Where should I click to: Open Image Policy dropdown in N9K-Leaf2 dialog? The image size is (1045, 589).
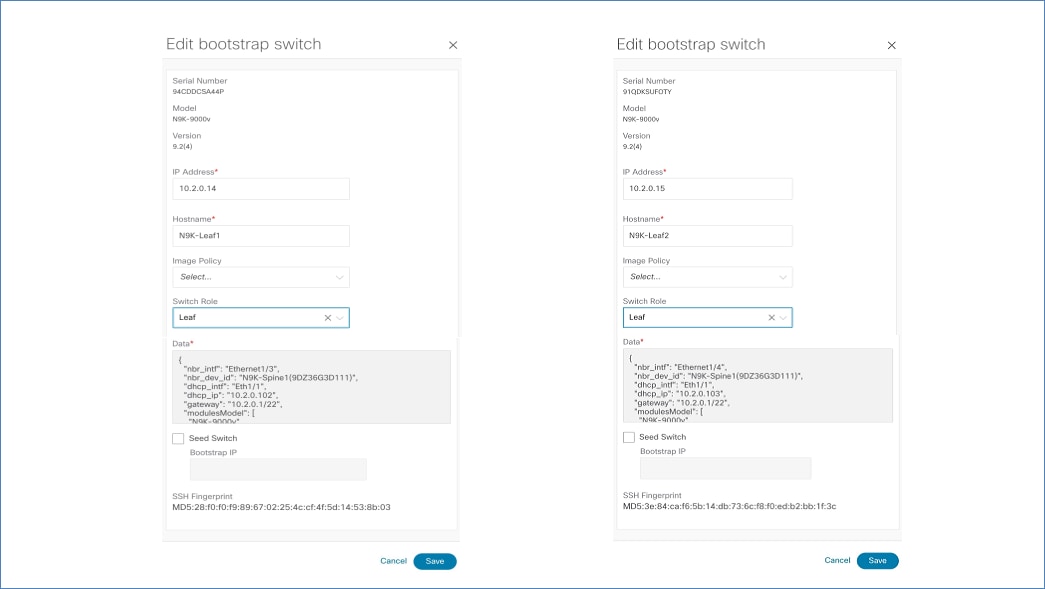(708, 277)
